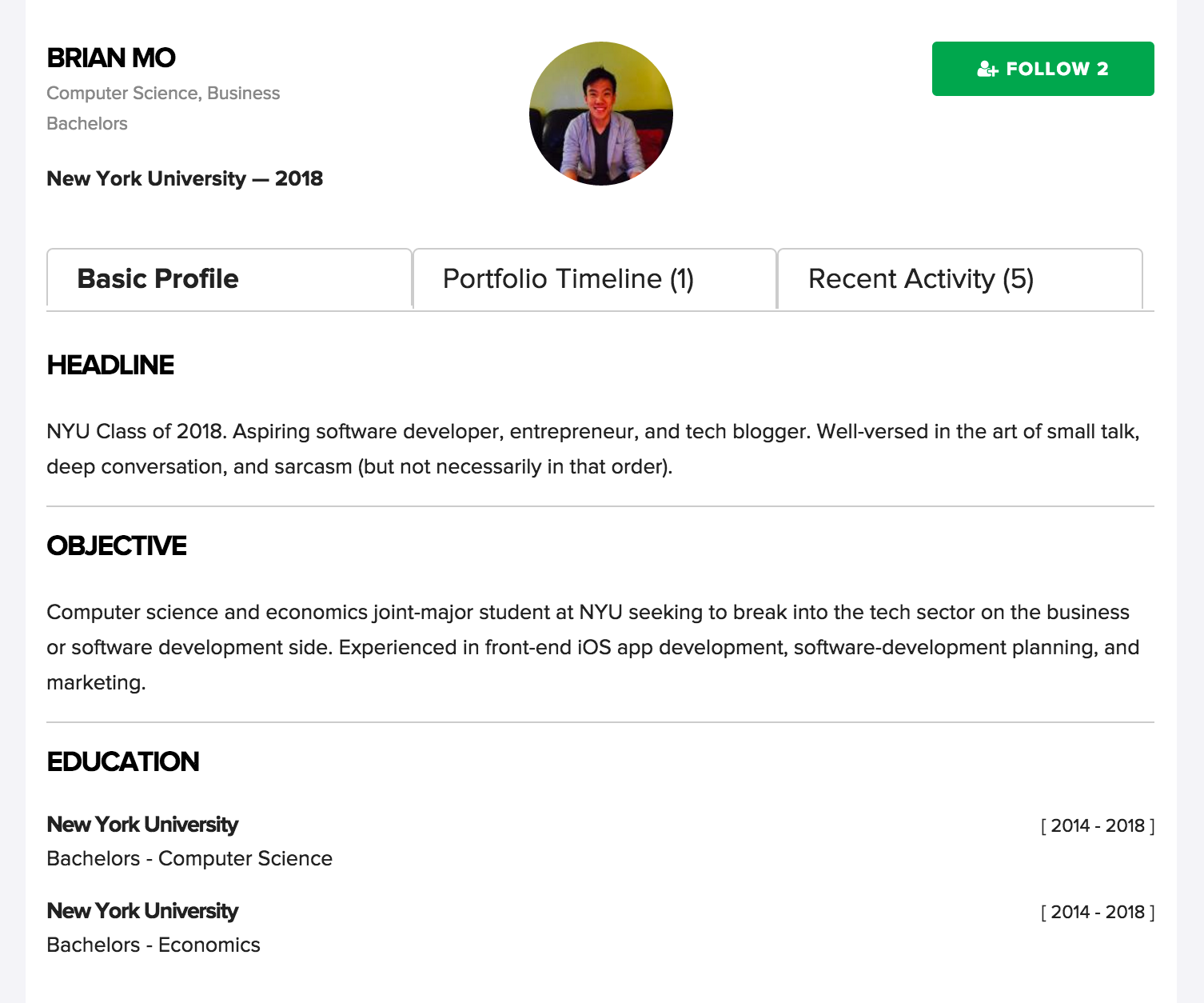Image resolution: width=1204 pixels, height=1003 pixels.
Task: Click the headline paragraph starting "NYU Class of 2018"
Action: click(592, 449)
